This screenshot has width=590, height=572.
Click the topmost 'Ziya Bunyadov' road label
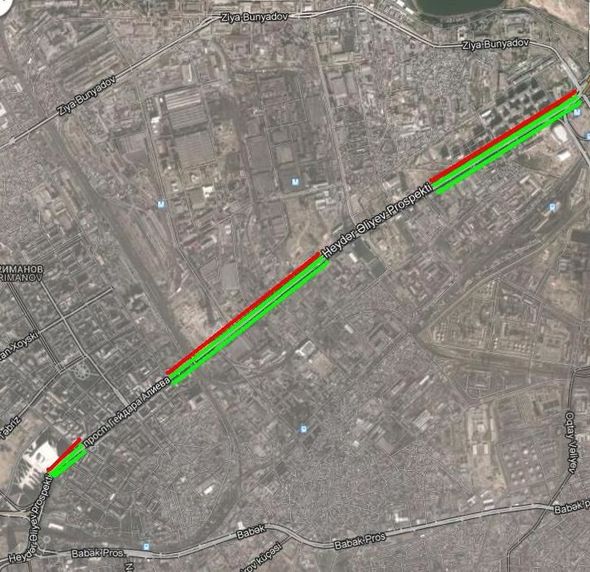(255, 18)
